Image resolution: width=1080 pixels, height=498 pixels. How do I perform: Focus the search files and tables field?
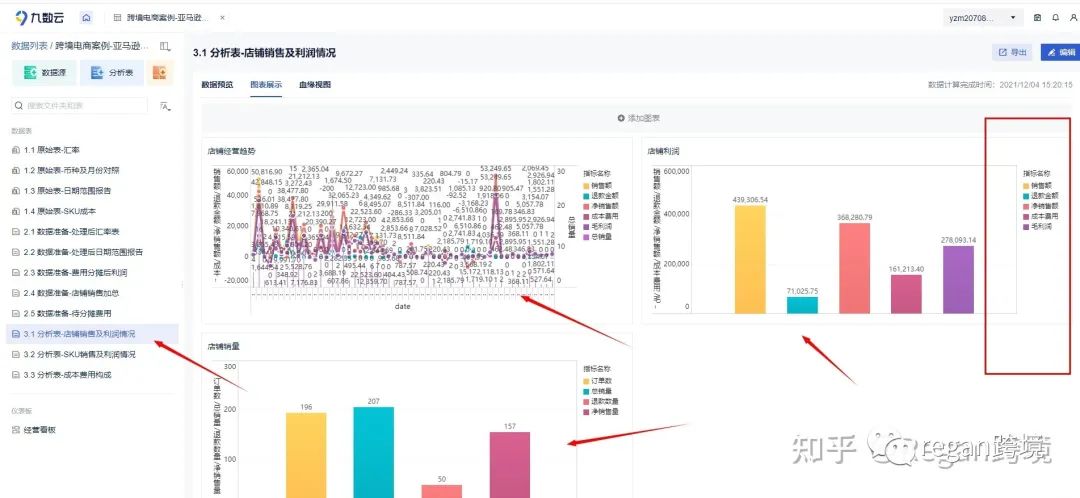point(80,105)
